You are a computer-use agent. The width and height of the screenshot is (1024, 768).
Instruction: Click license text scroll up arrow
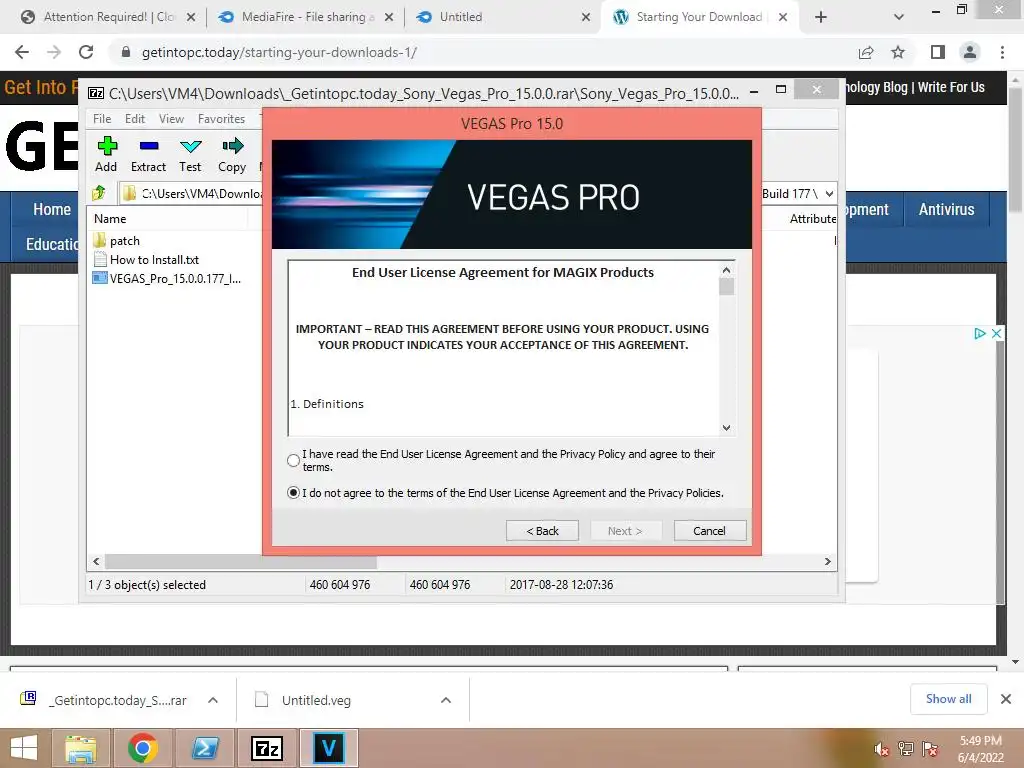pyautogui.click(x=726, y=270)
